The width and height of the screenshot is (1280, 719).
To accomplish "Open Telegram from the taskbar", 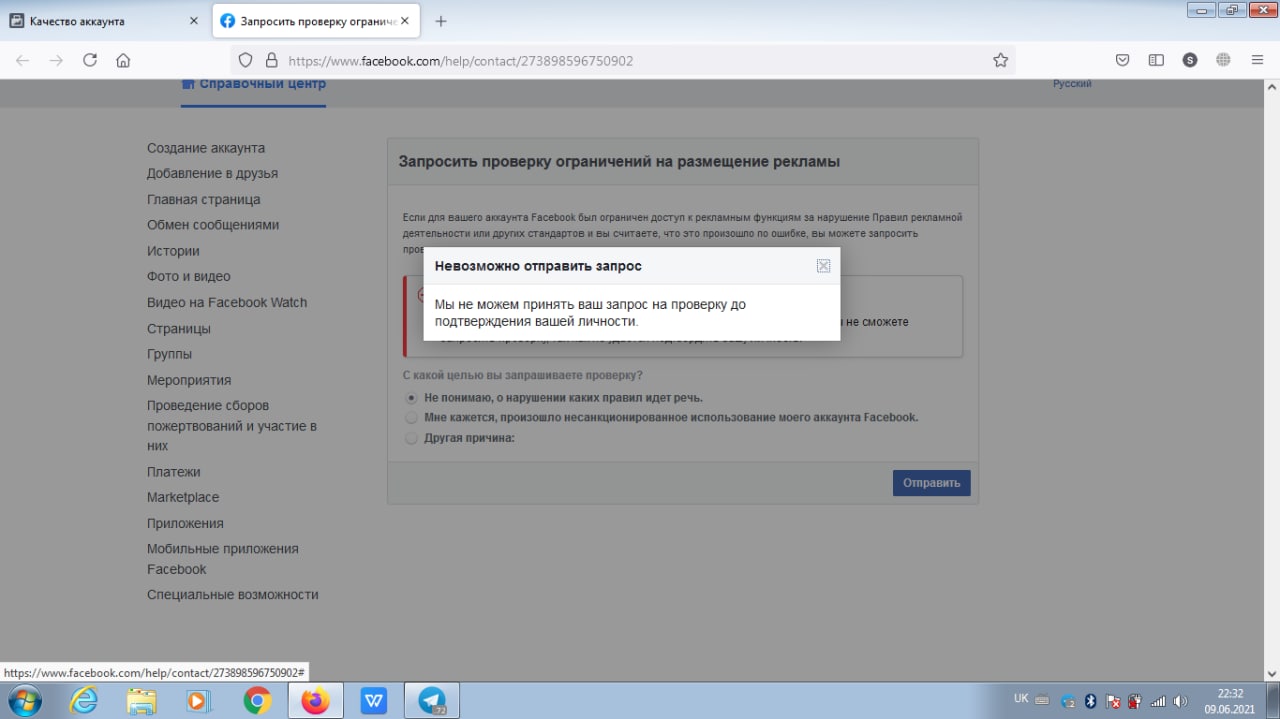I will point(432,701).
